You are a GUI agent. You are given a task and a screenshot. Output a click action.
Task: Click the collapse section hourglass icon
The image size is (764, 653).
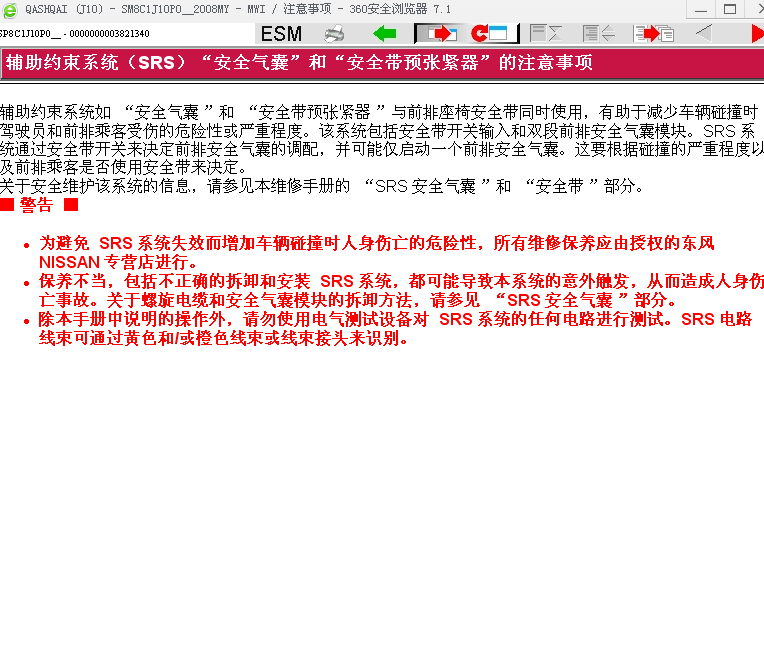point(546,34)
